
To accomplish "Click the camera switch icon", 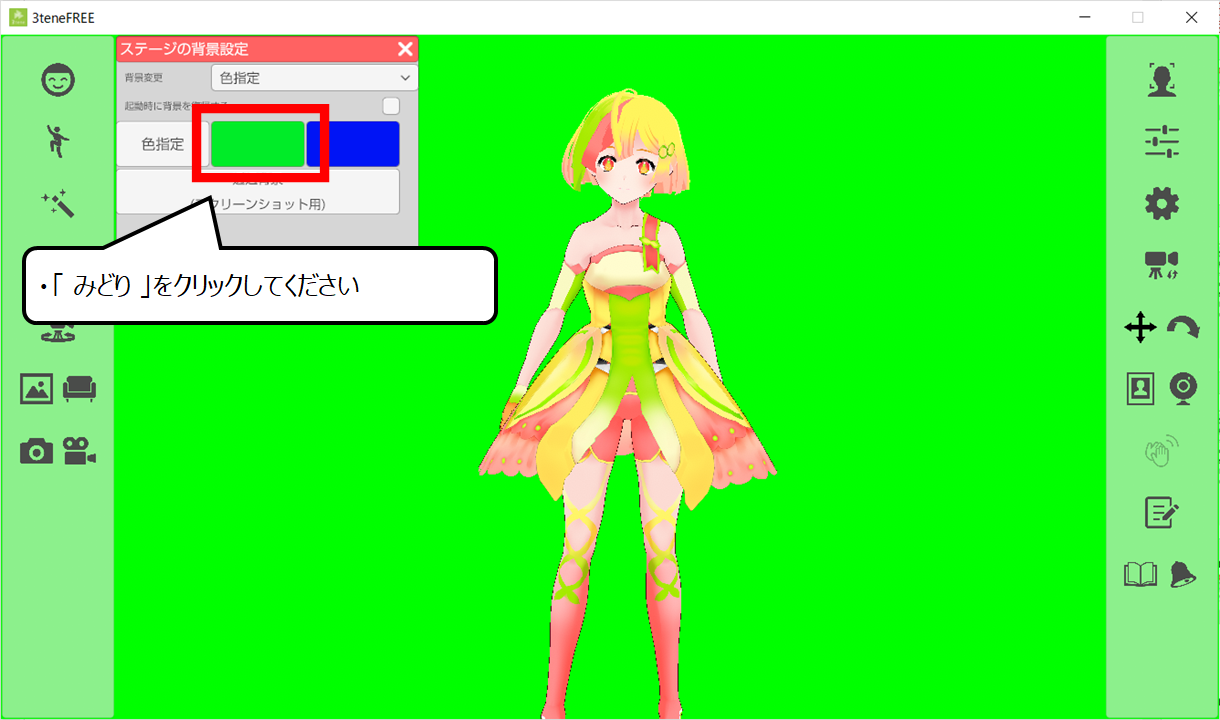I will pos(1162,265).
